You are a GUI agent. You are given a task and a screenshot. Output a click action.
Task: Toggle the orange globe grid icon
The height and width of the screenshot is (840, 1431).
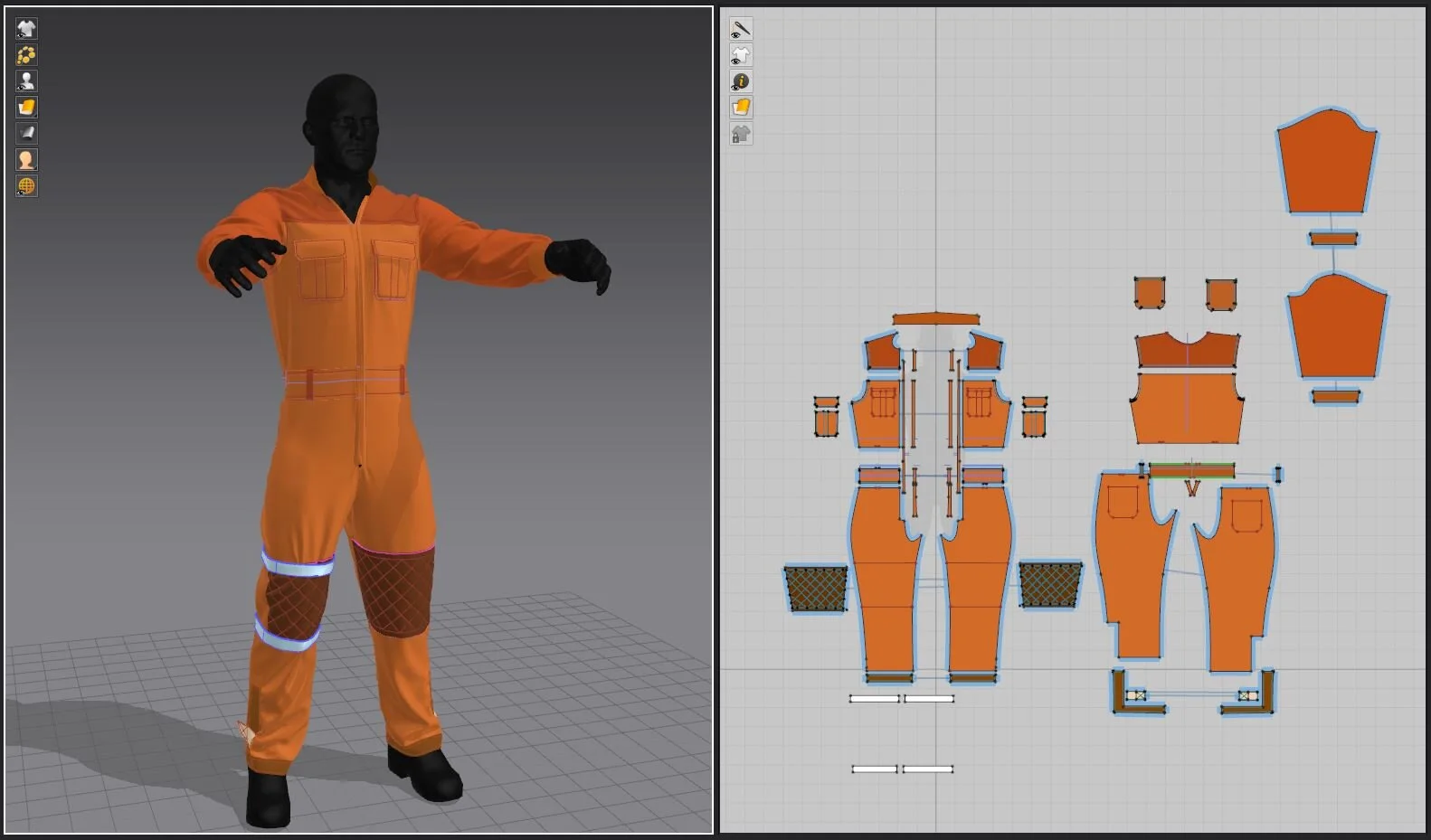(26, 186)
